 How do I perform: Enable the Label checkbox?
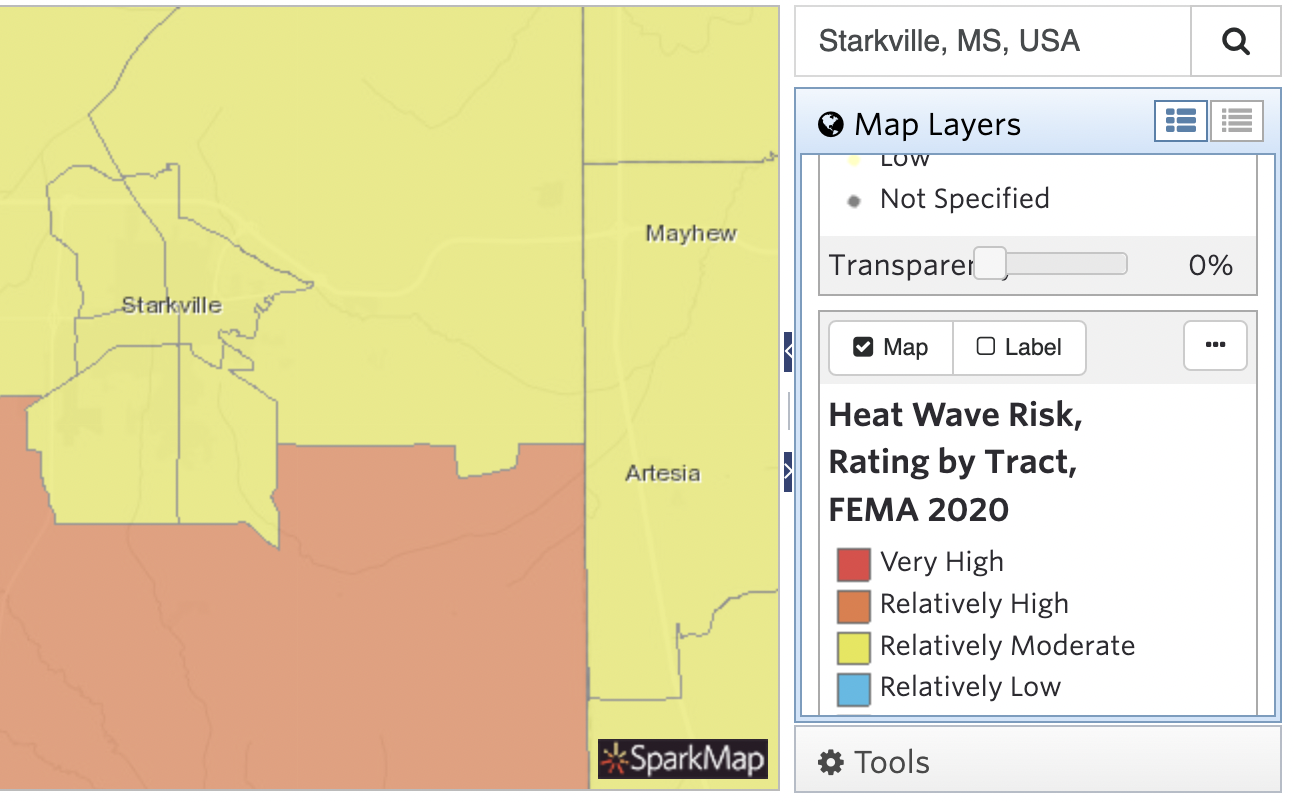[x=986, y=347]
